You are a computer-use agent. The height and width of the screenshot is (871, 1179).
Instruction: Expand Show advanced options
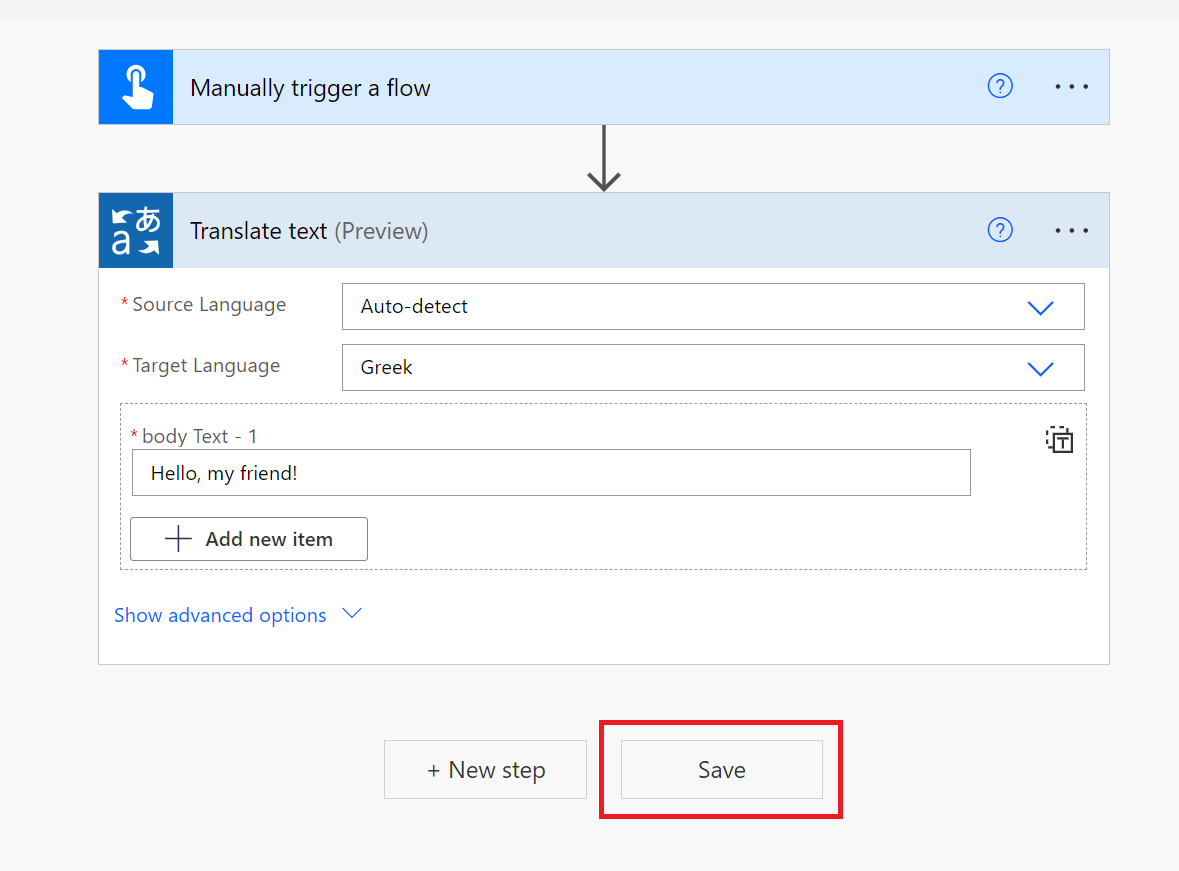pyautogui.click(x=221, y=615)
